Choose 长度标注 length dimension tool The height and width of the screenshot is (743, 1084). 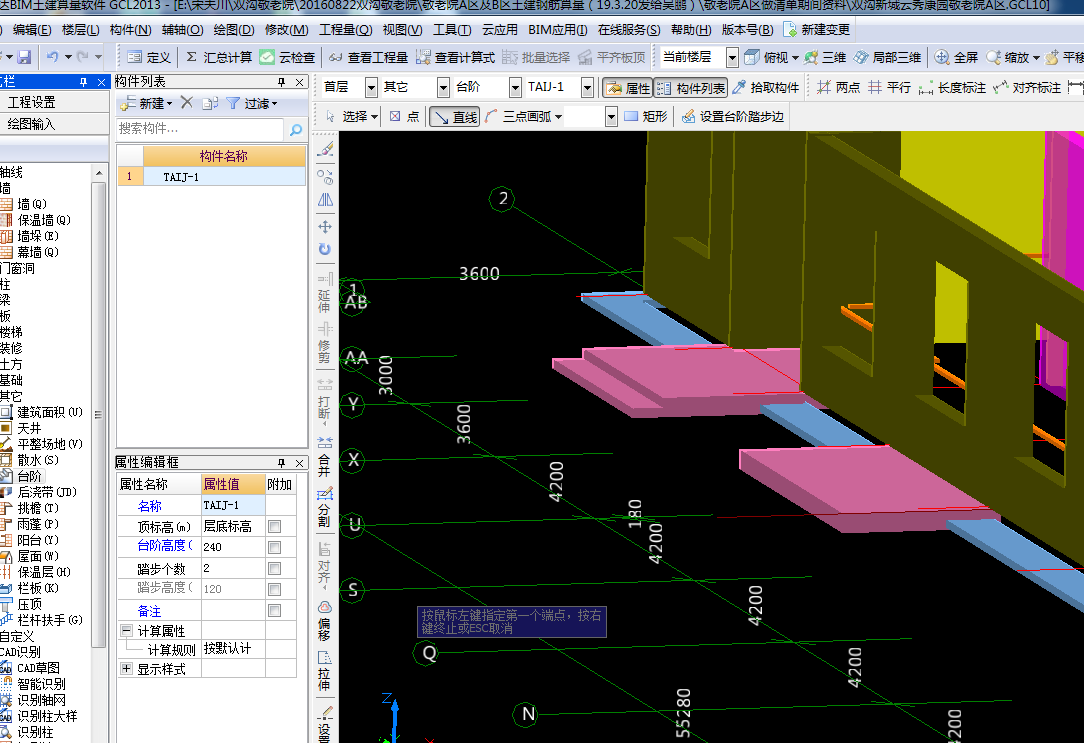pos(952,88)
